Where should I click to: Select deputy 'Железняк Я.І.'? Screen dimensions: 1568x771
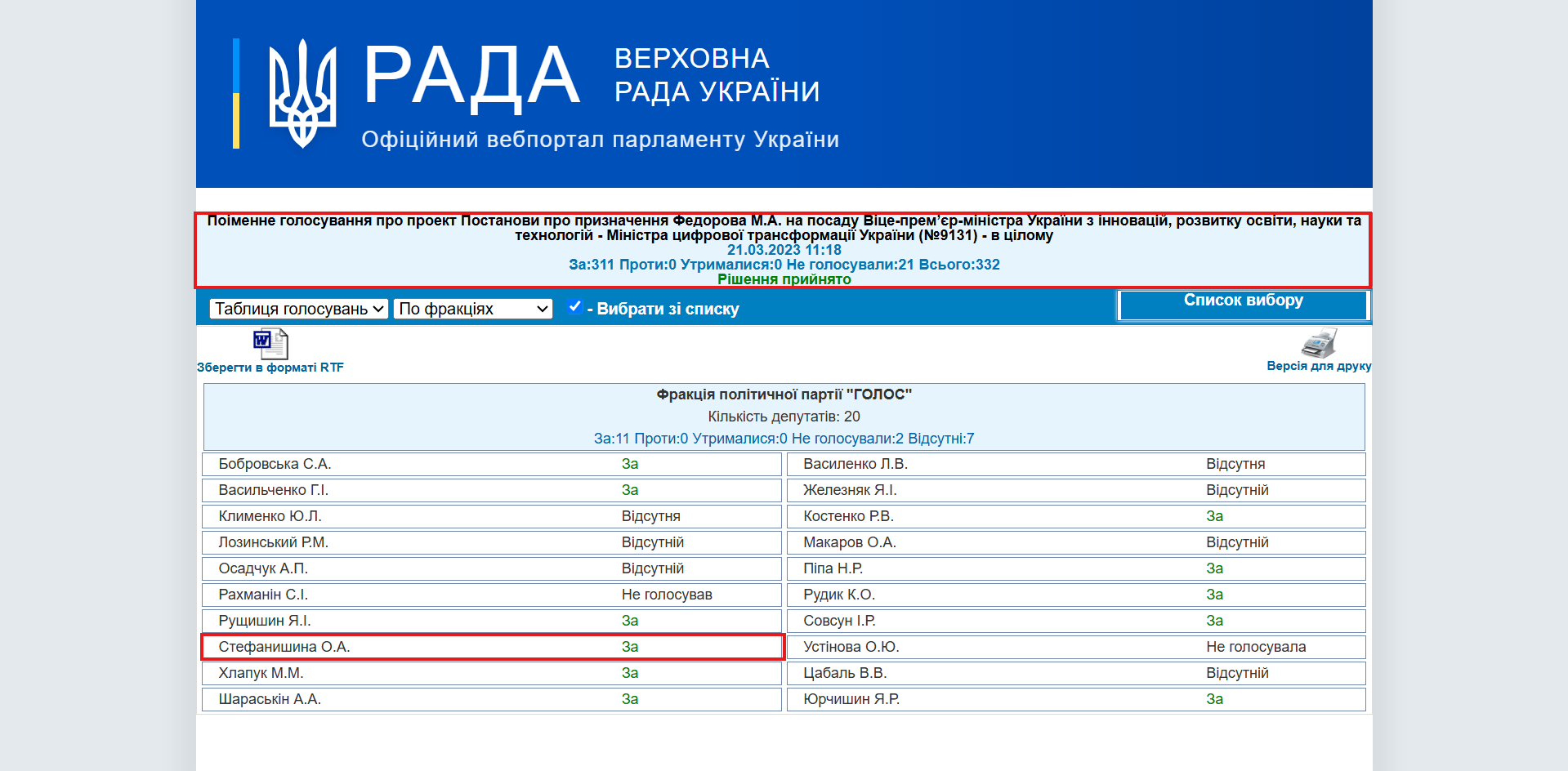pos(850,490)
